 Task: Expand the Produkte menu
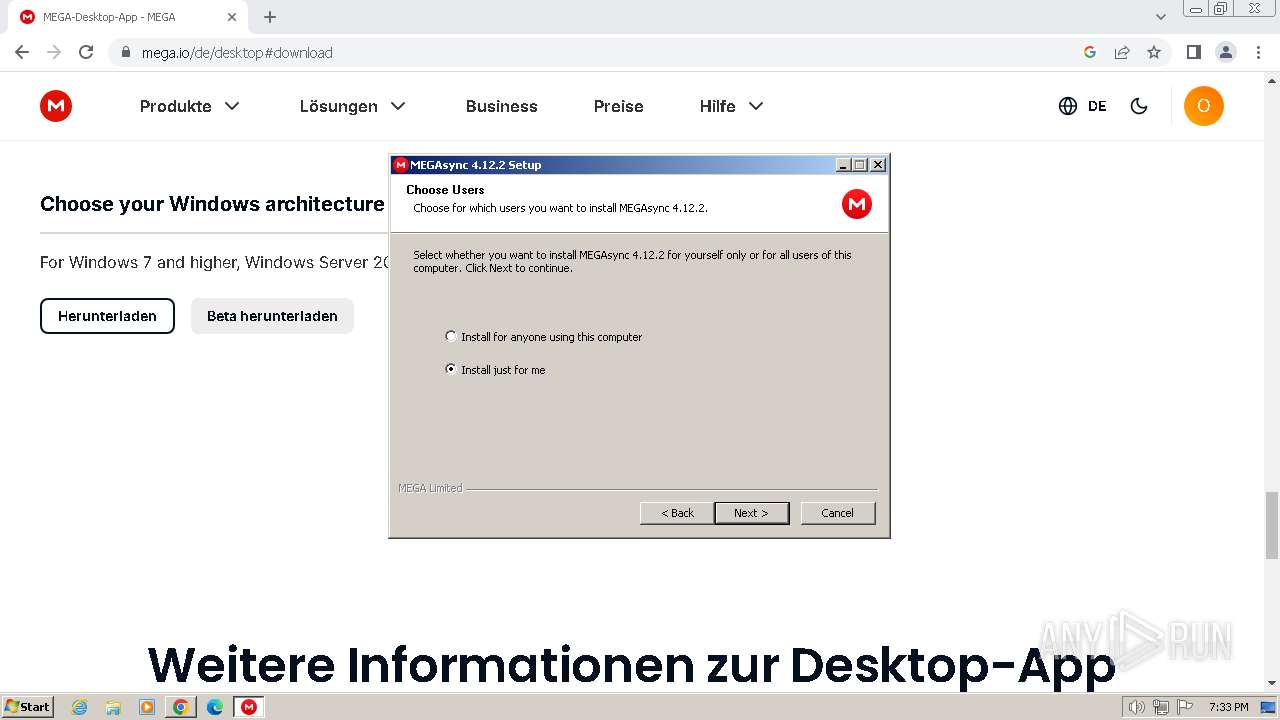pos(190,106)
